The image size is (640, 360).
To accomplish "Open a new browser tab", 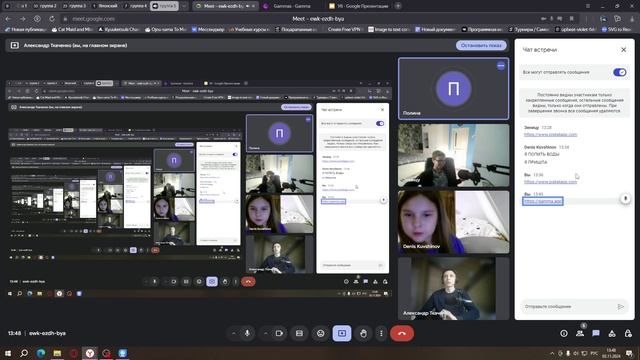I will click(398, 6).
